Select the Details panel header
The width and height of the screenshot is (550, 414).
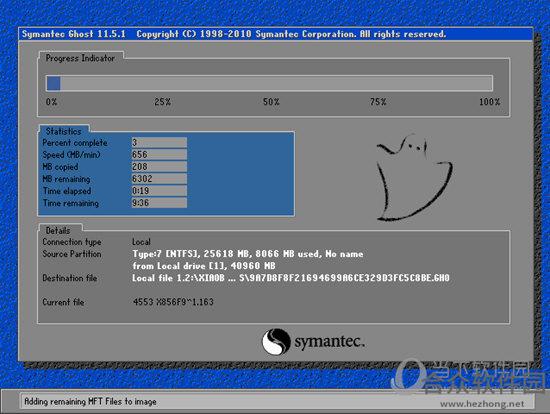click(x=58, y=231)
